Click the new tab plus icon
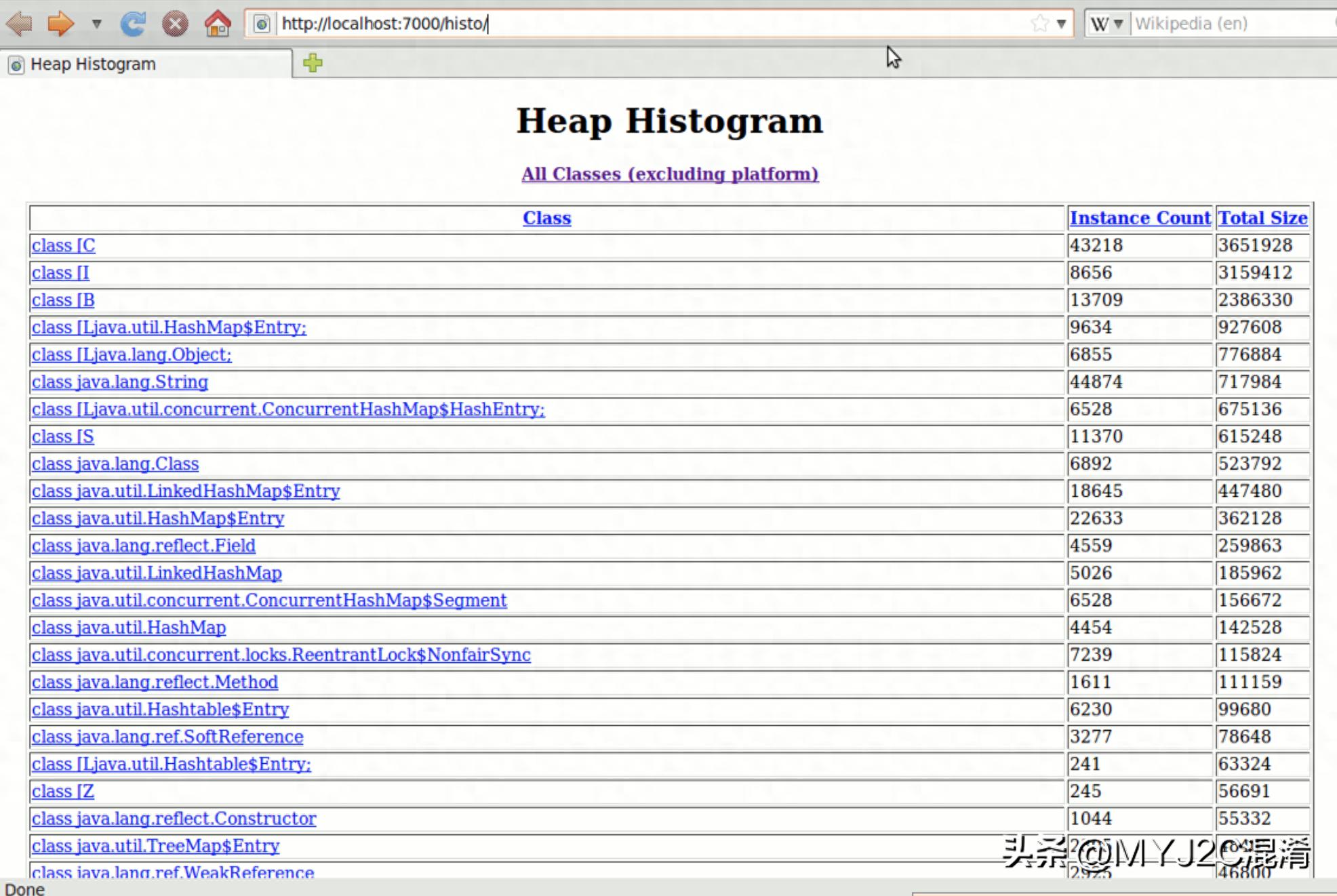 tap(313, 63)
